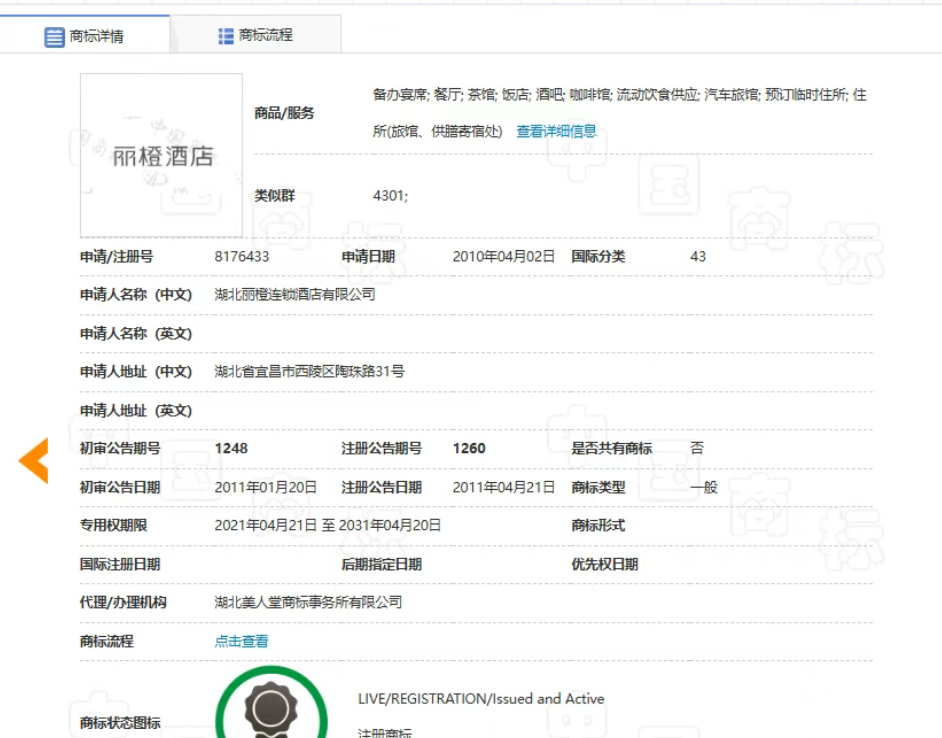Click the 国际注册日期 label
Image resolution: width=942 pixels, height=738 pixels.
(120, 564)
